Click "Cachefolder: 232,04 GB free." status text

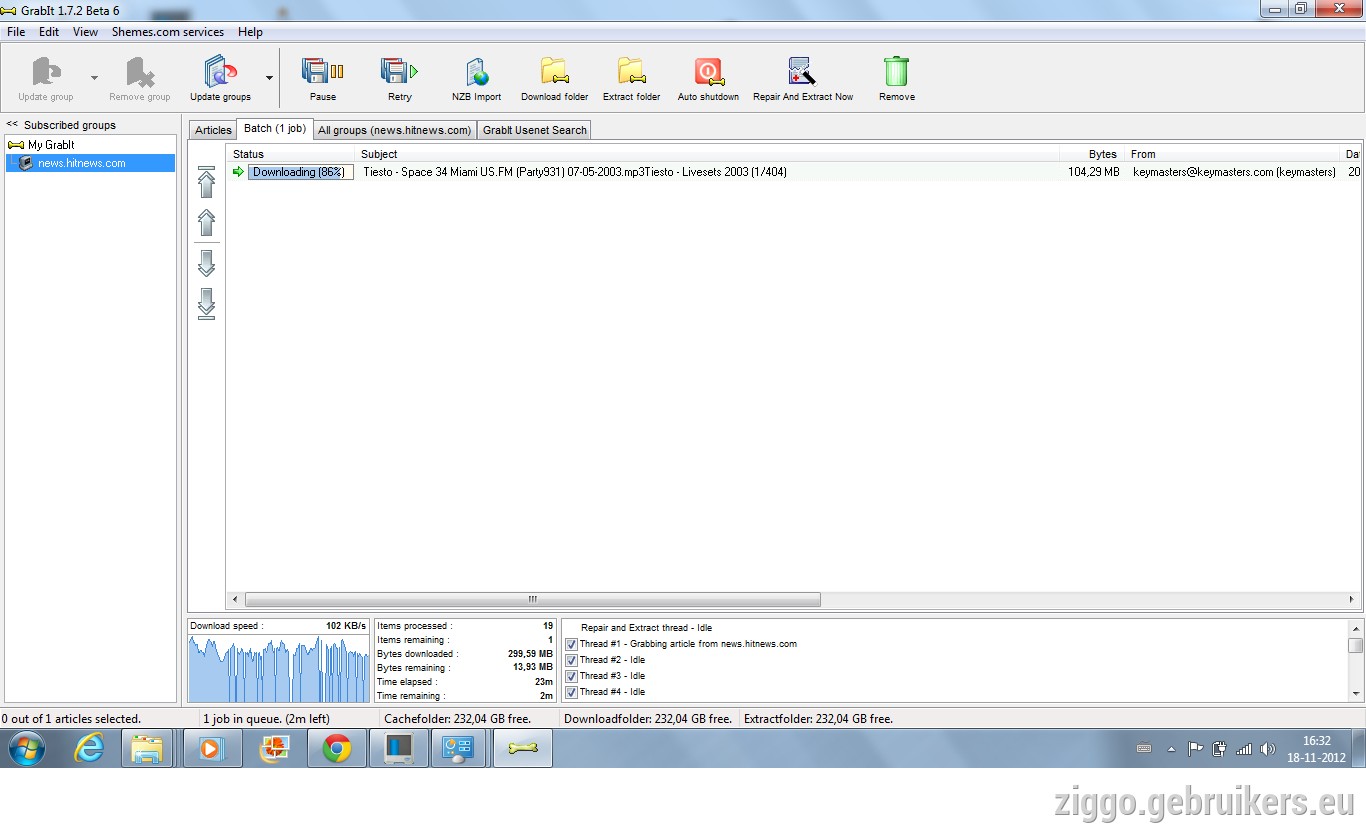tap(458, 718)
